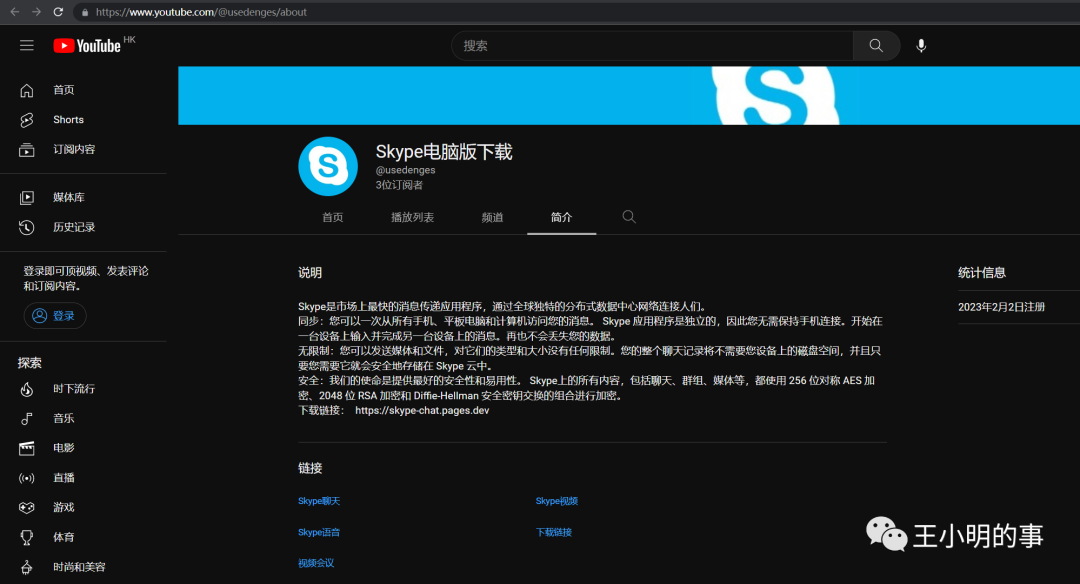Click the search magnifier button

coord(876,45)
